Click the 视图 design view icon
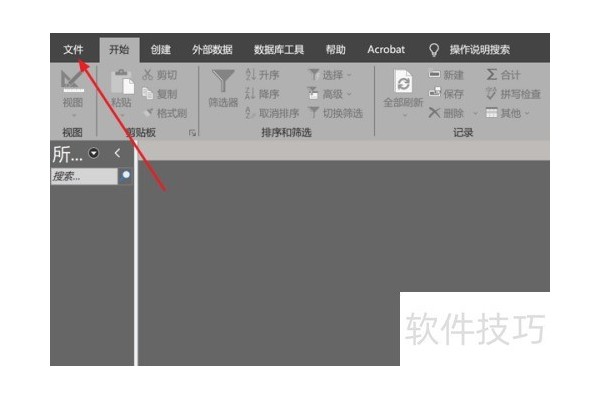Image resolution: width=600 pixels, height=400 pixels. pyautogui.click(x=72, y=81)
